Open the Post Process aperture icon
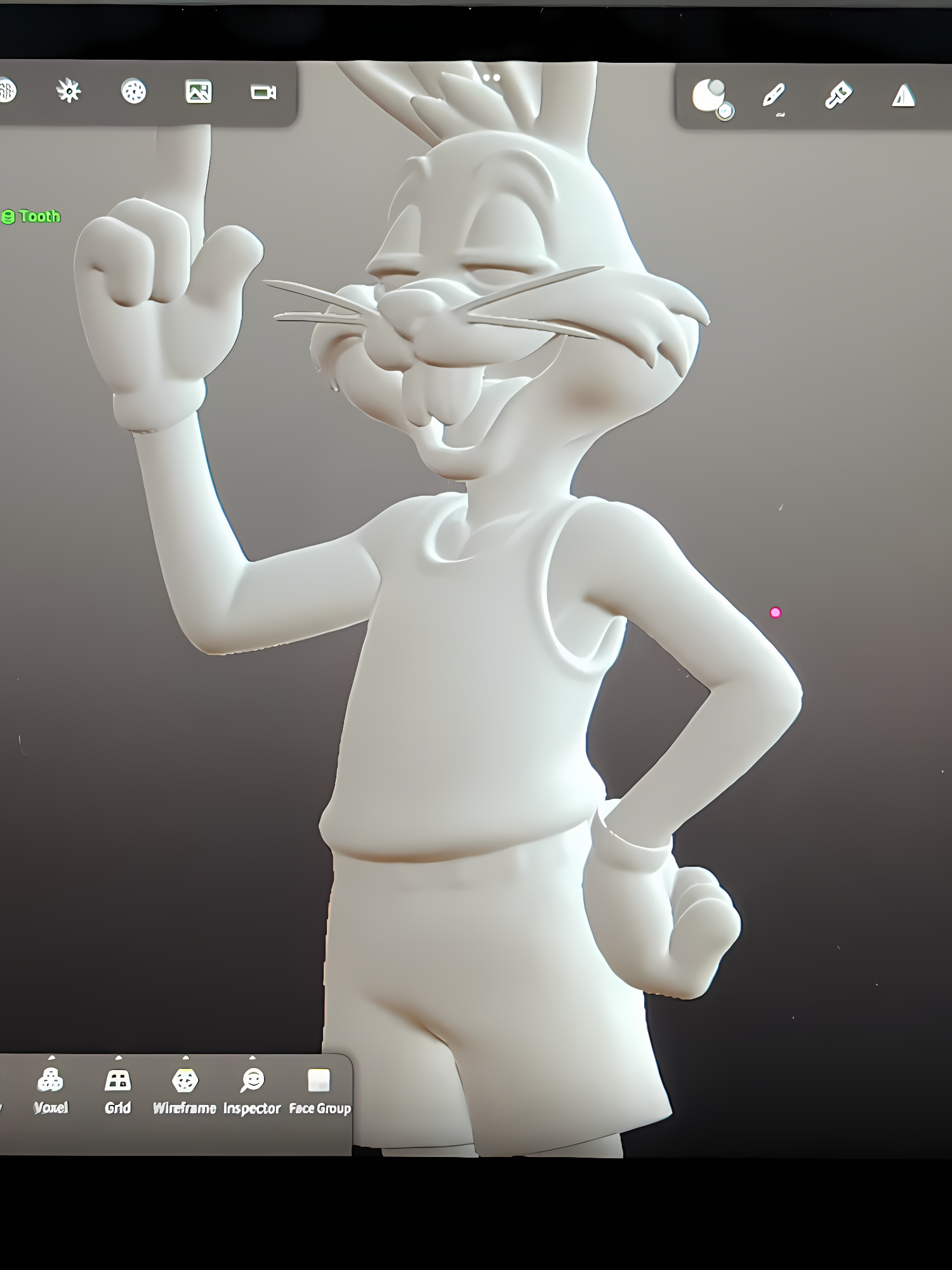This screenshot has height=1270, width=952. point(133,91)
